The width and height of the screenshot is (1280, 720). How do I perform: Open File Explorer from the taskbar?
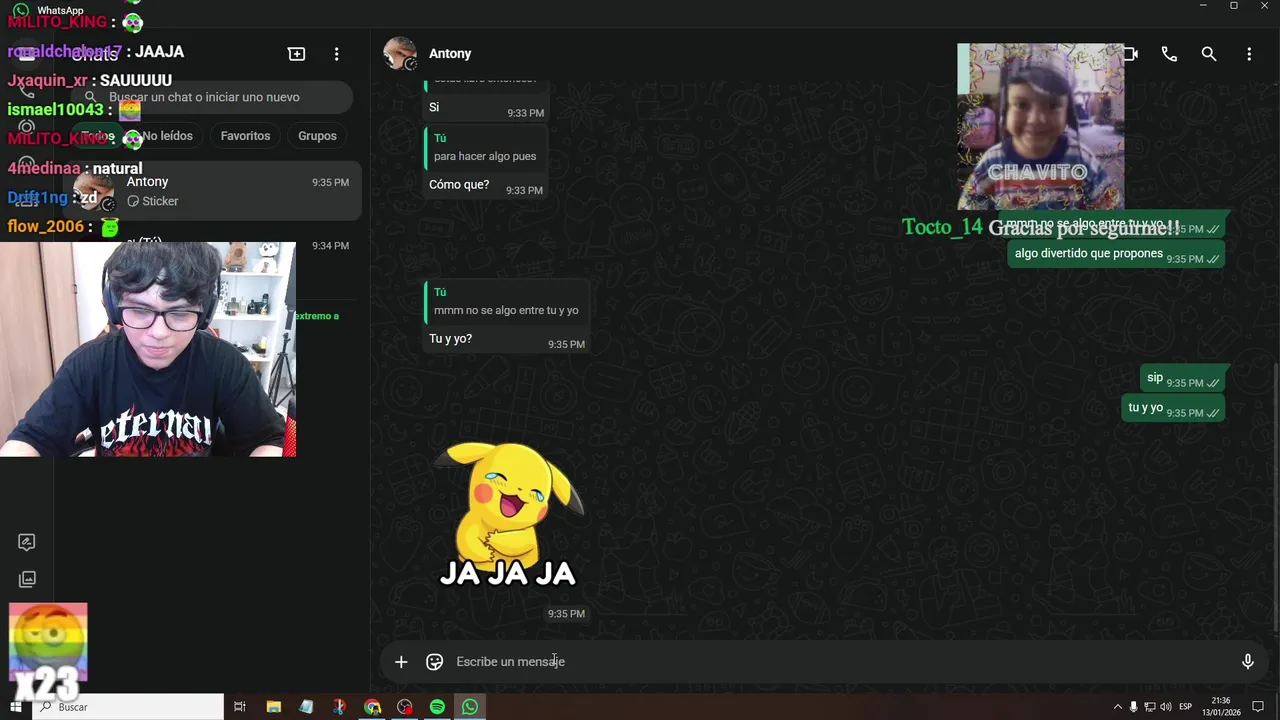pos(274,707)
